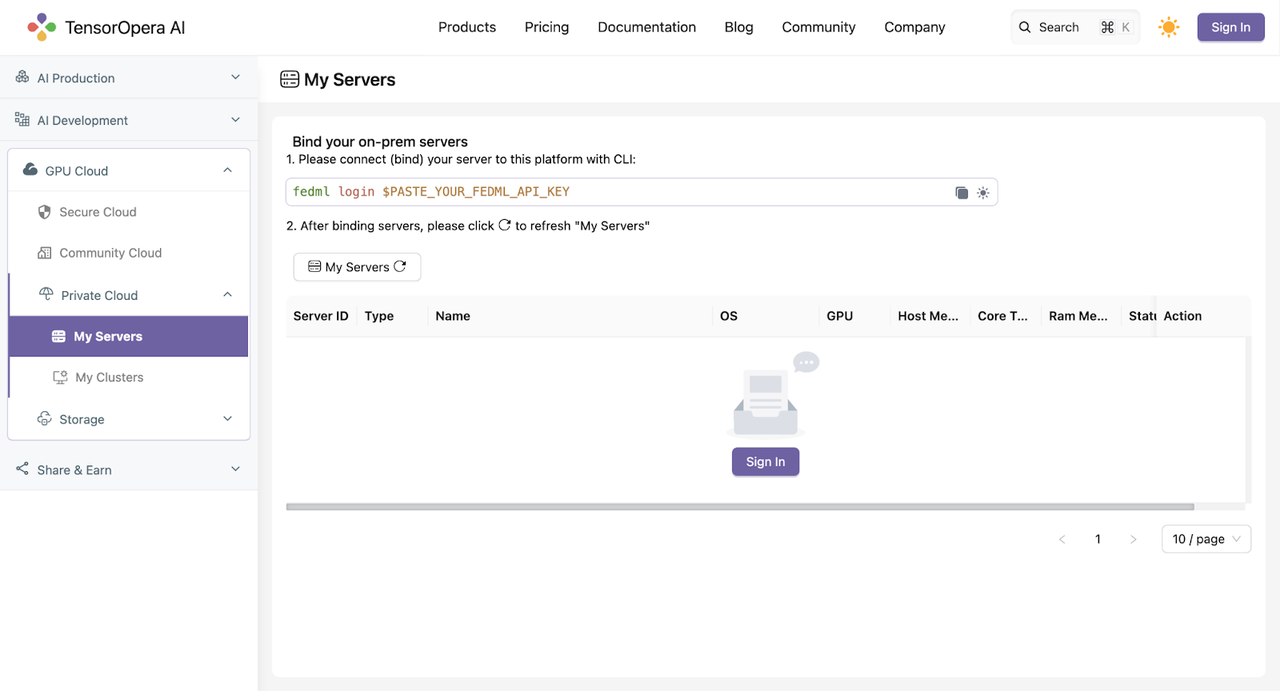This screenshot has height=691, width=1280.
Task: Go to next page arrow
Action: 1133,539
